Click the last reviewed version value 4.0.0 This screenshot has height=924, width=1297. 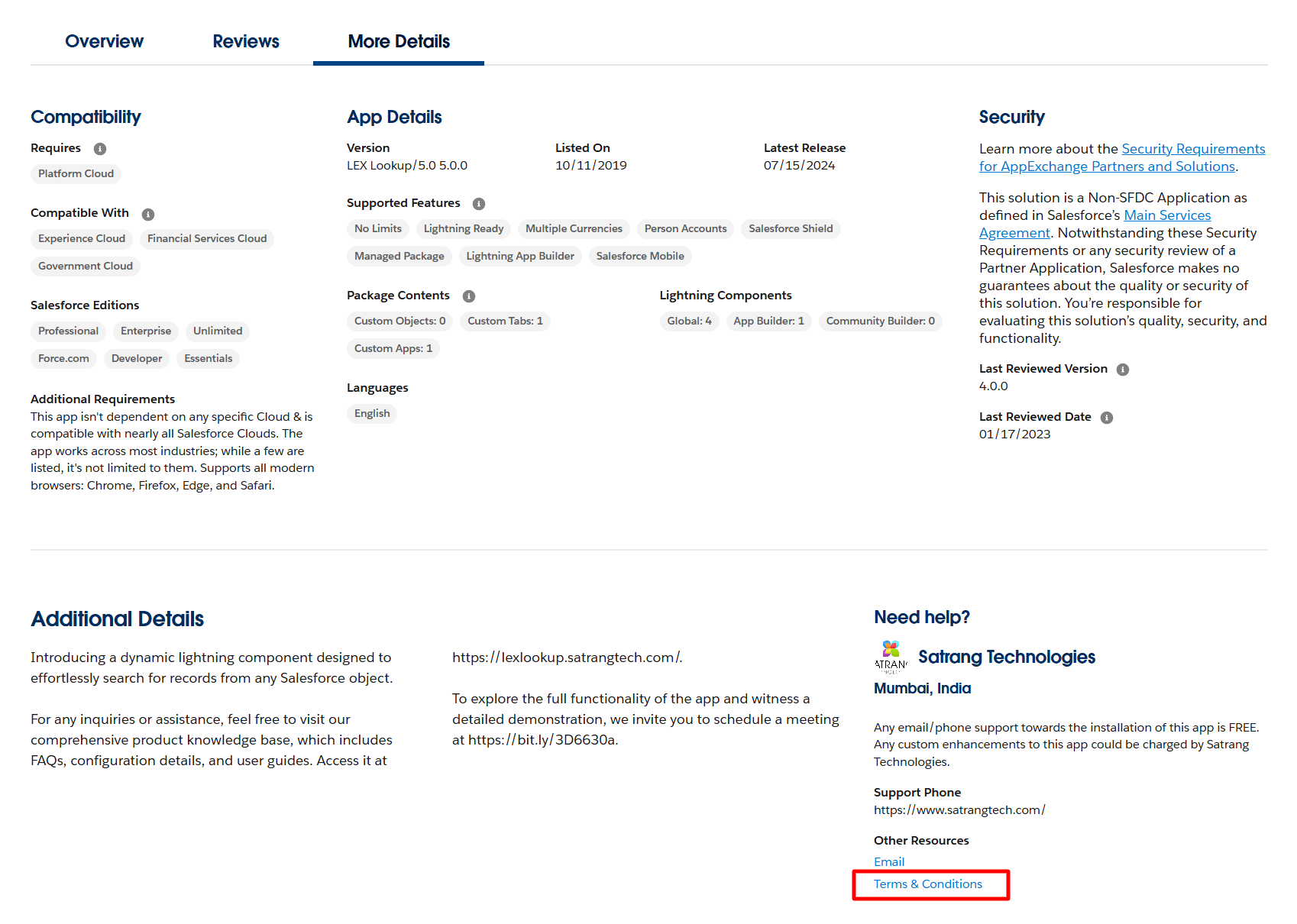tap(994, 386)
